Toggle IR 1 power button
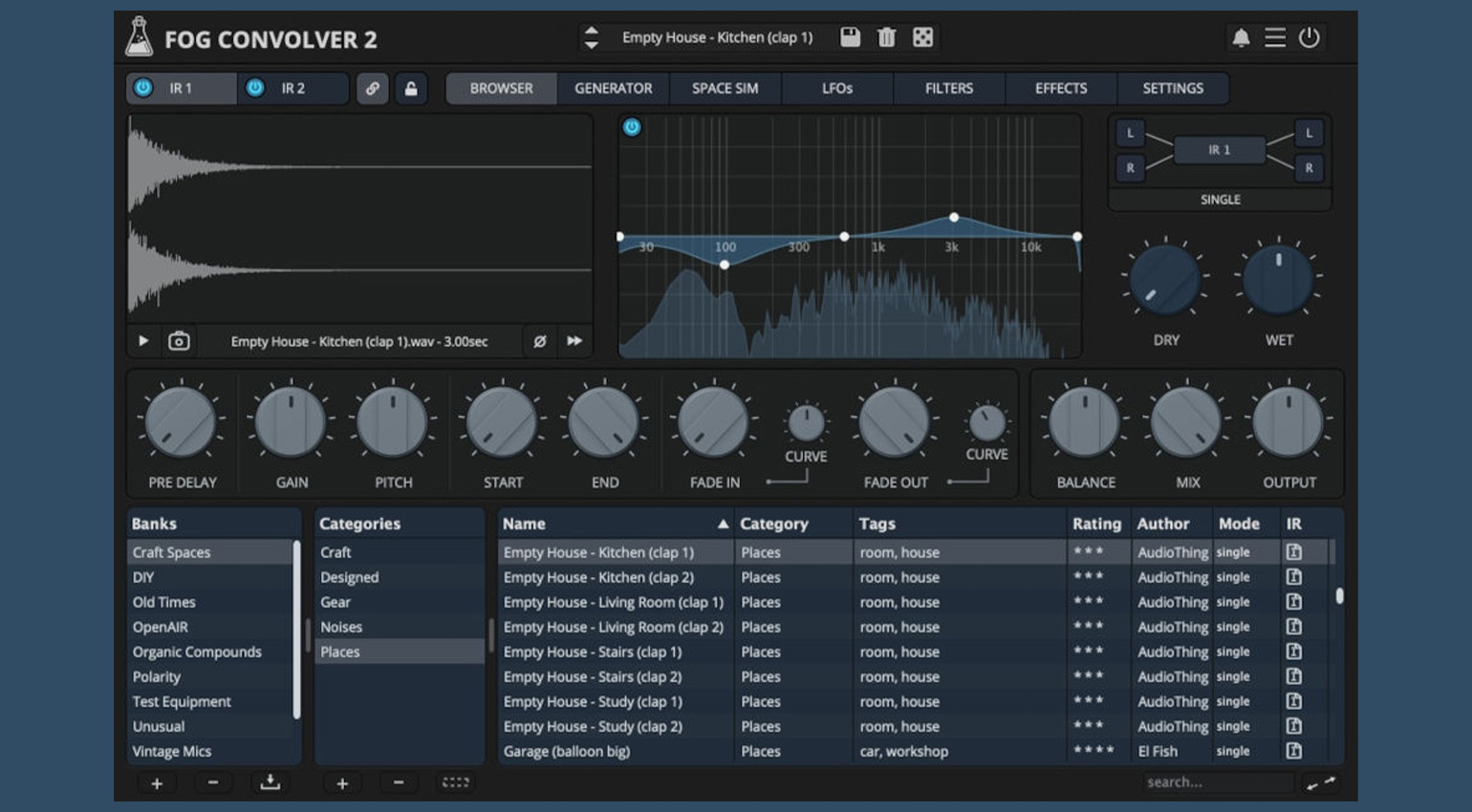 coord(143,88)
